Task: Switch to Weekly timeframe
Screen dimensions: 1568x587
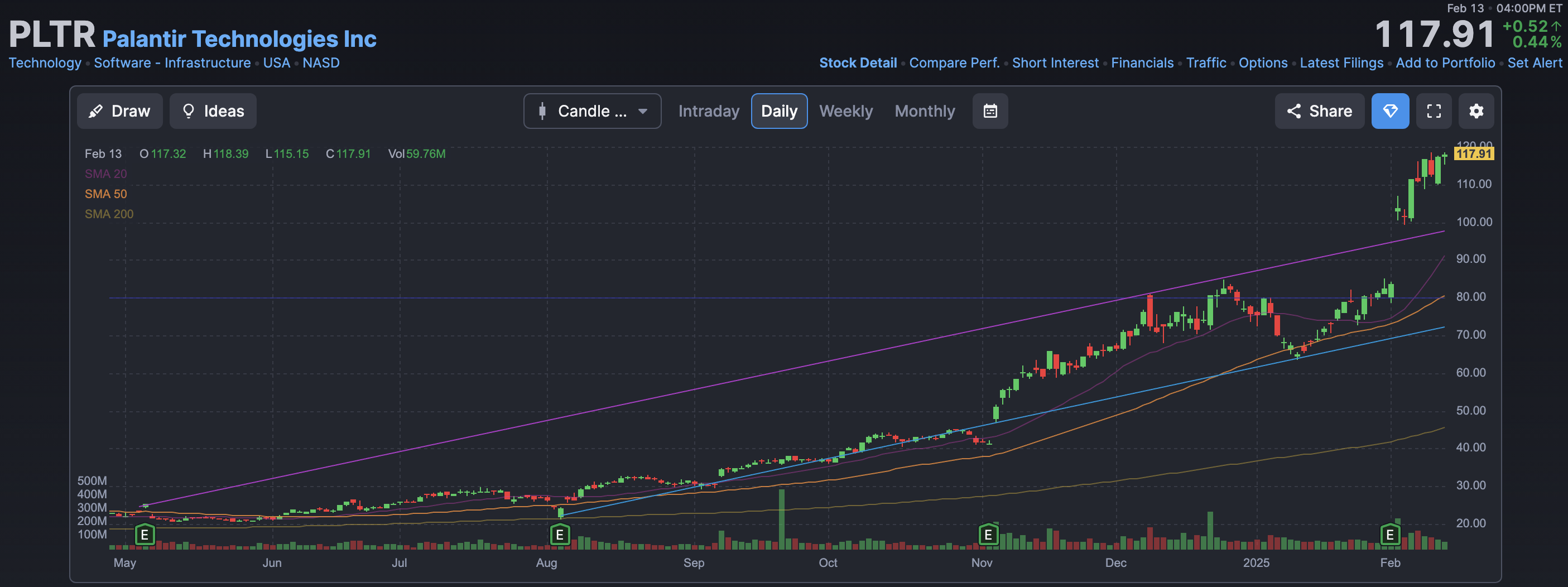Action: point(845,111)
